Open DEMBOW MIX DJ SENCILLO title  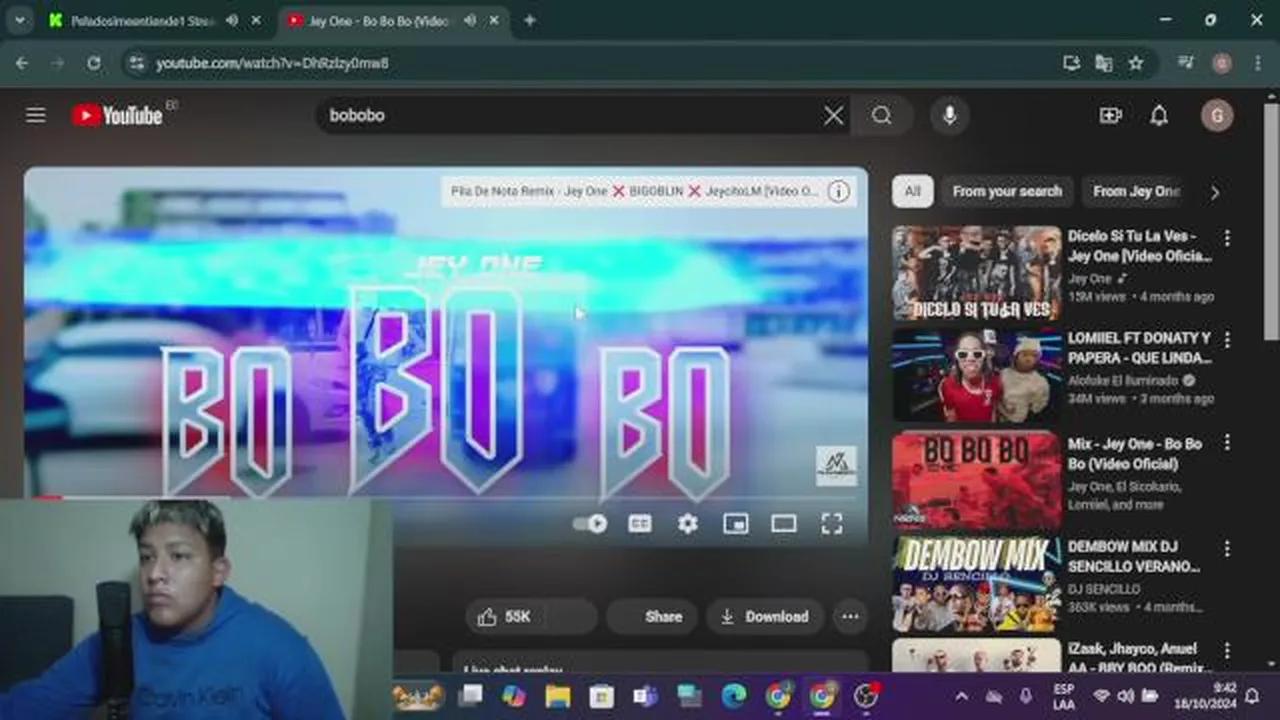(1134, 556)
